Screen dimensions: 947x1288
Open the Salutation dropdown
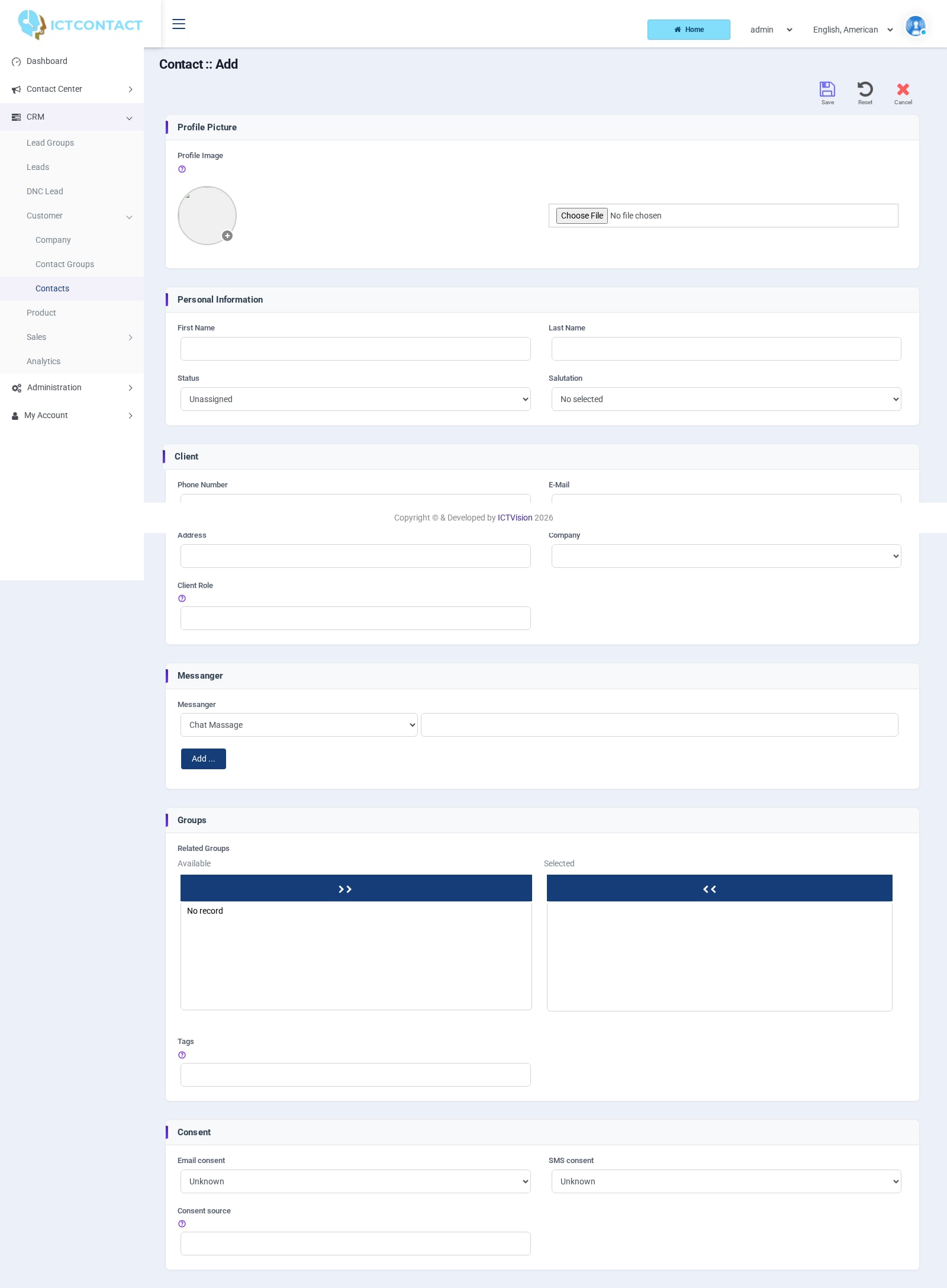click(x=726, y=399)
